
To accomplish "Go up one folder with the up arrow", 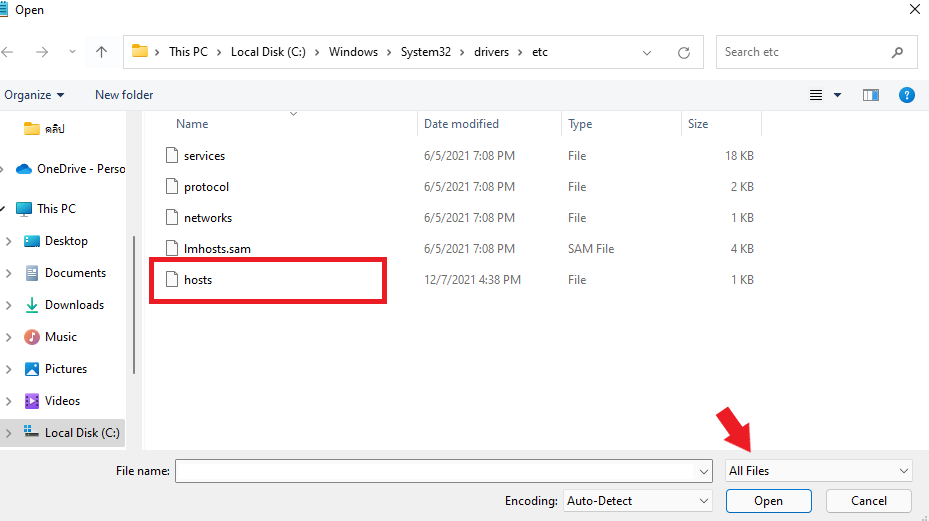I will click(101, 52).
